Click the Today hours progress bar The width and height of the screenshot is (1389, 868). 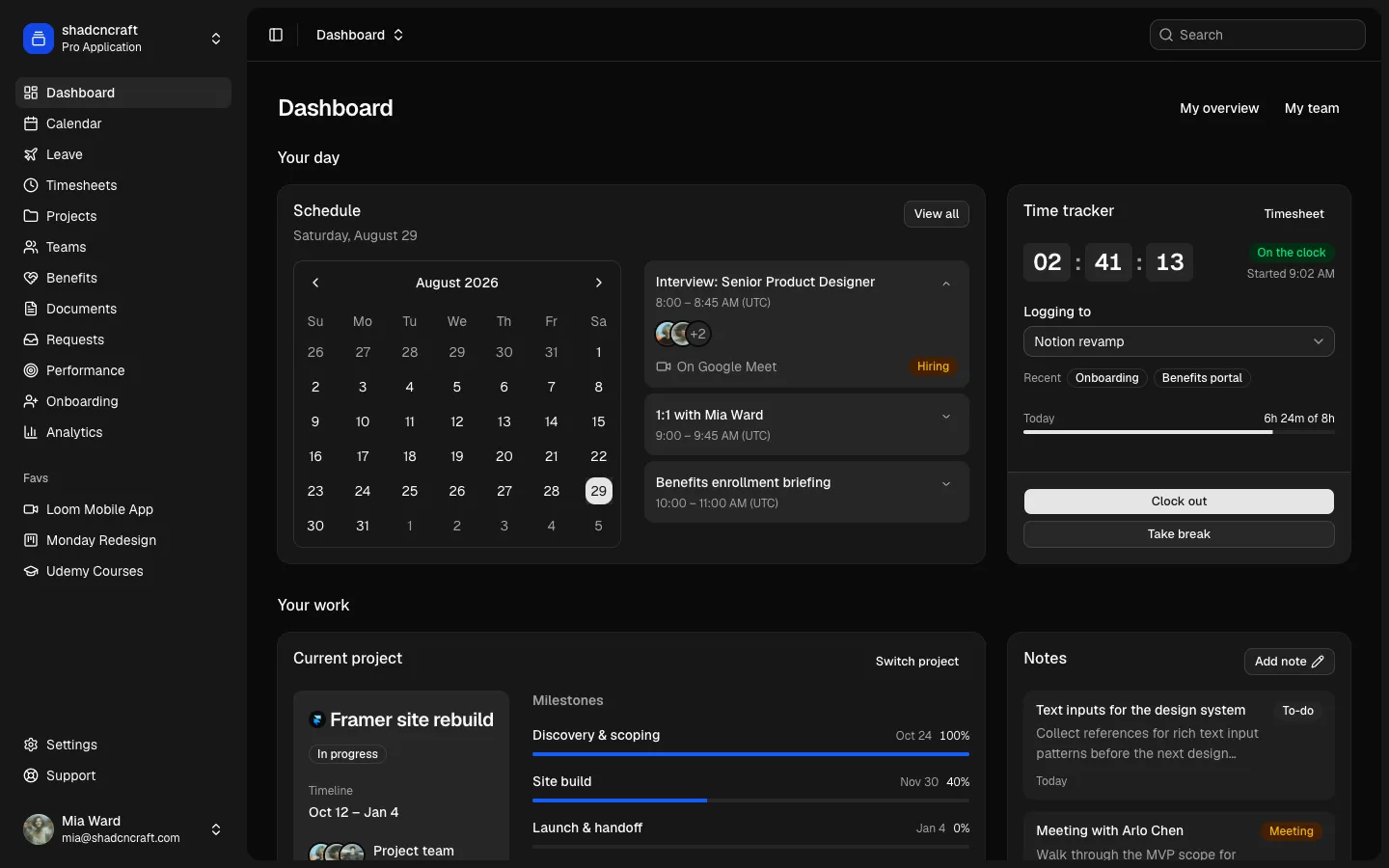click(1179, 432)
